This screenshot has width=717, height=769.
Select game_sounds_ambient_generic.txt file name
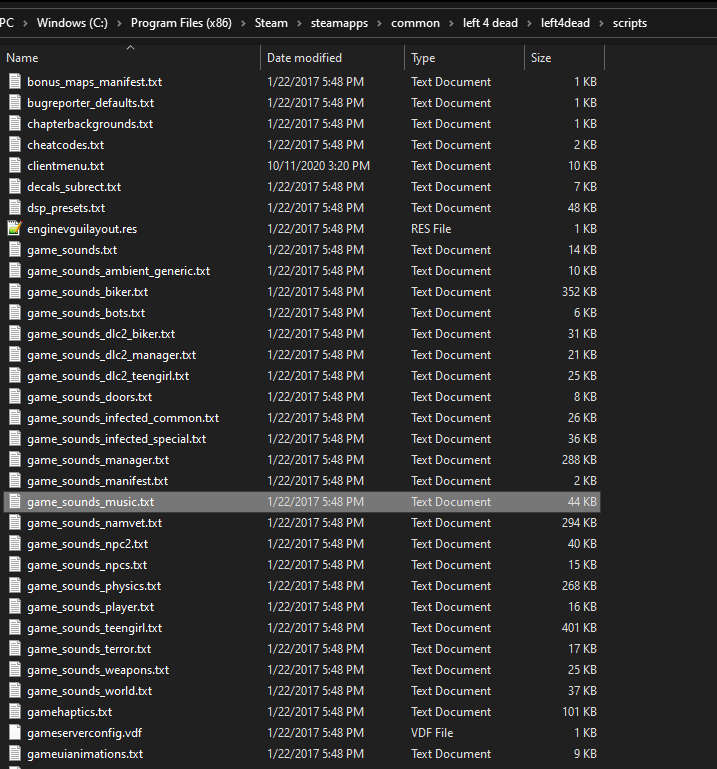(x=119, y=271)
